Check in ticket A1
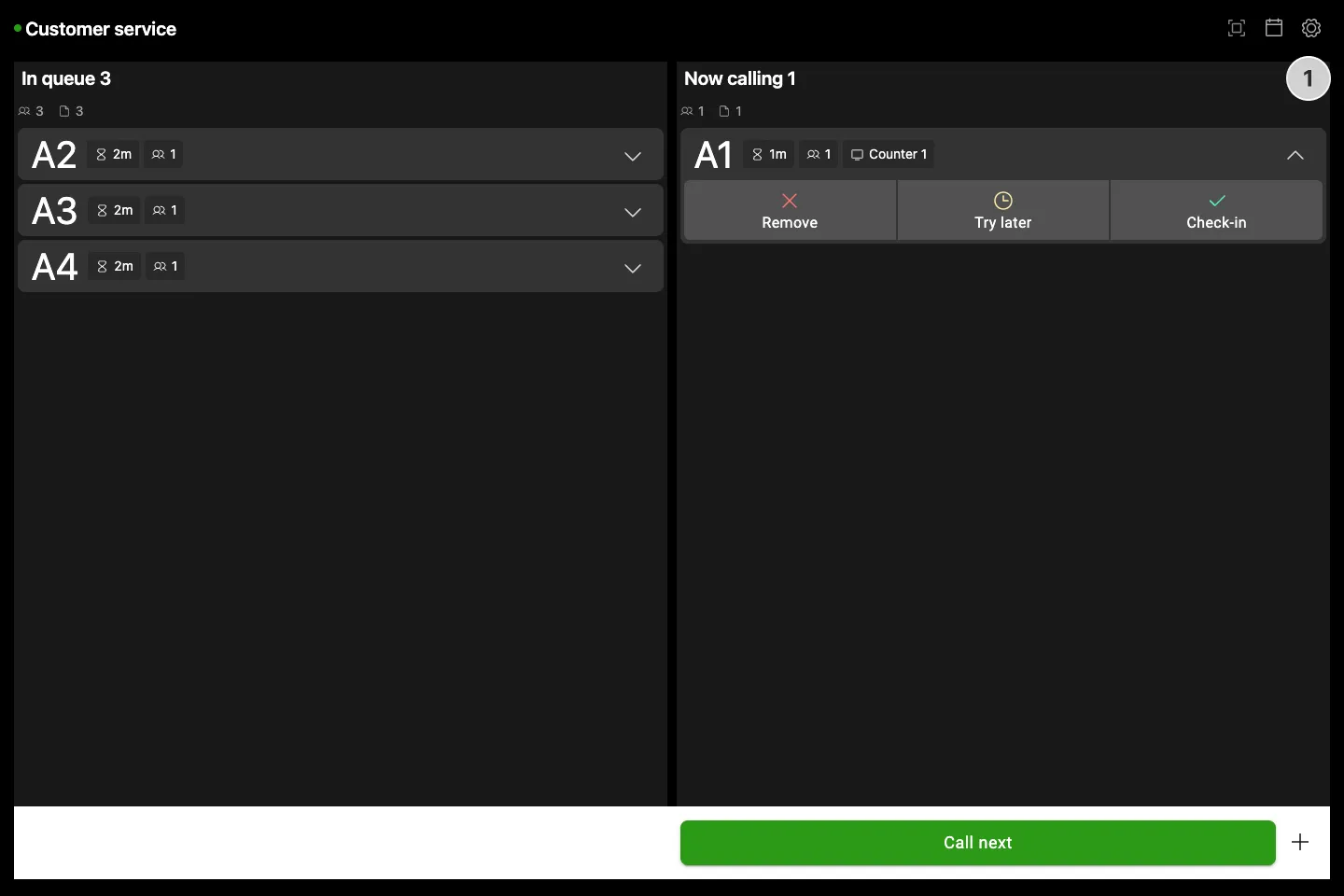Image resolution: width=1344 pixels, height=896 pixels. (x=1216, y=211)
